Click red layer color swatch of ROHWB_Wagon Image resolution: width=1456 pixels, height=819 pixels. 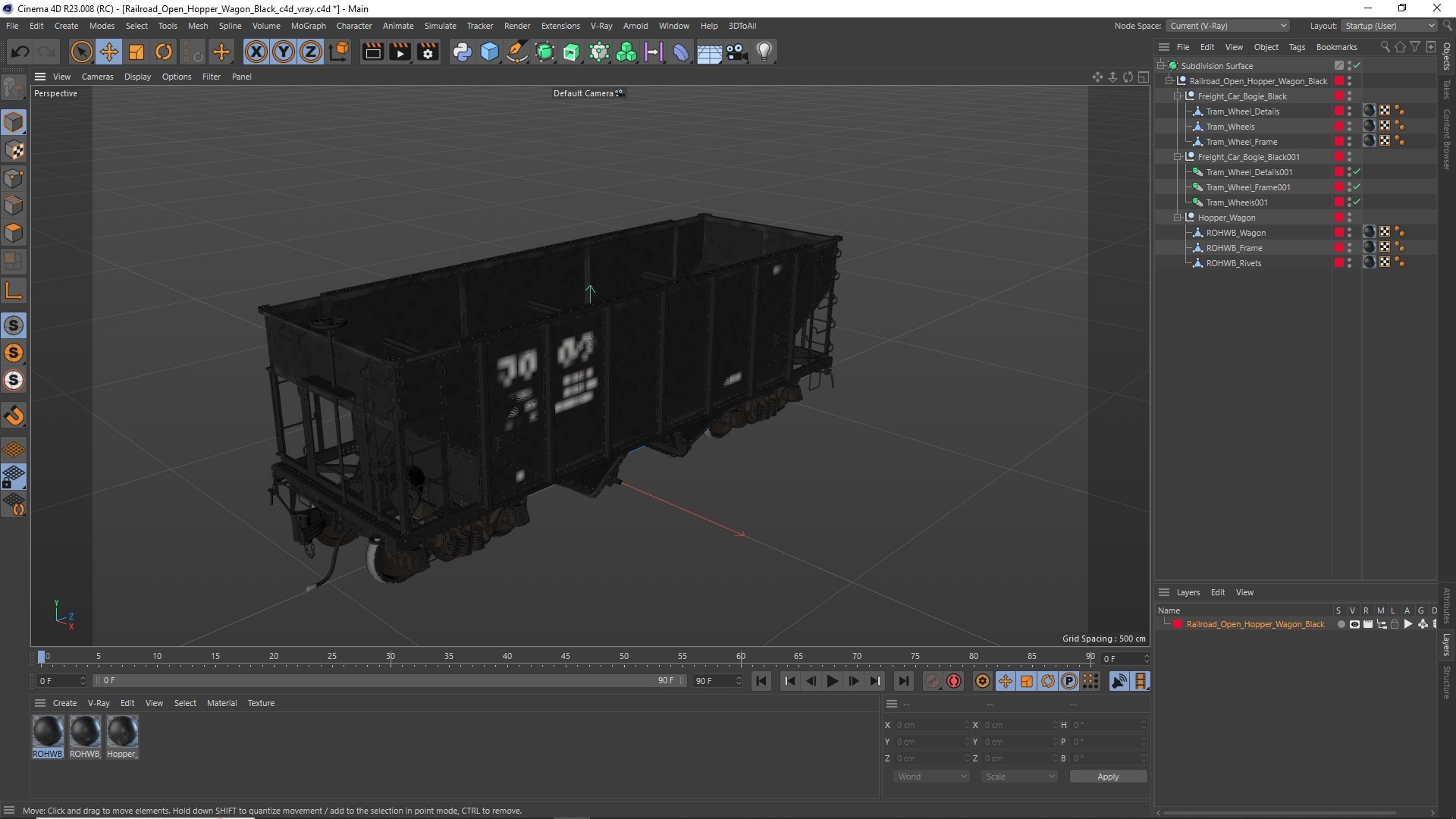(1339, 233)
